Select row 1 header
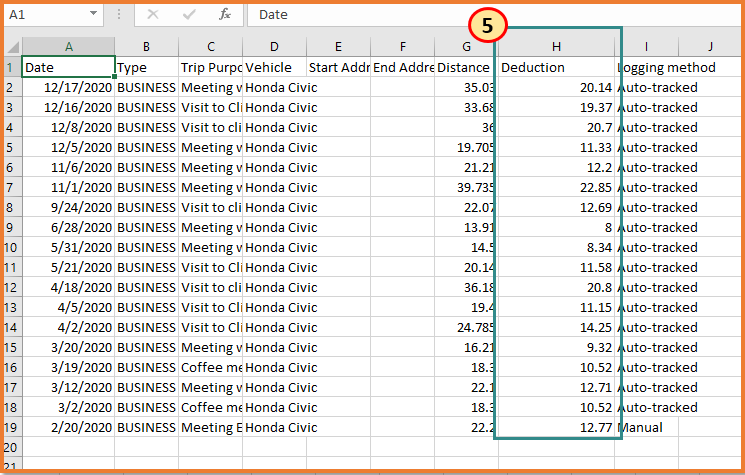This screenshot has width=745, height=475. point(12,67)
